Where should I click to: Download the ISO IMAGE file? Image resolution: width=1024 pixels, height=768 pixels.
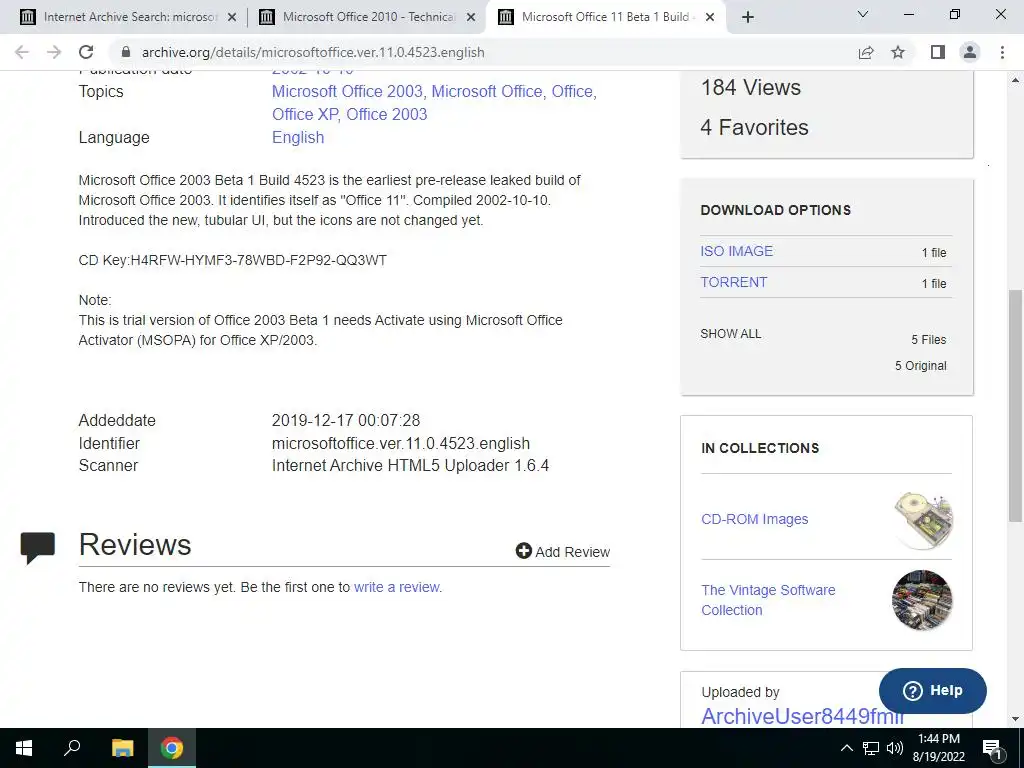pos(737,251)
